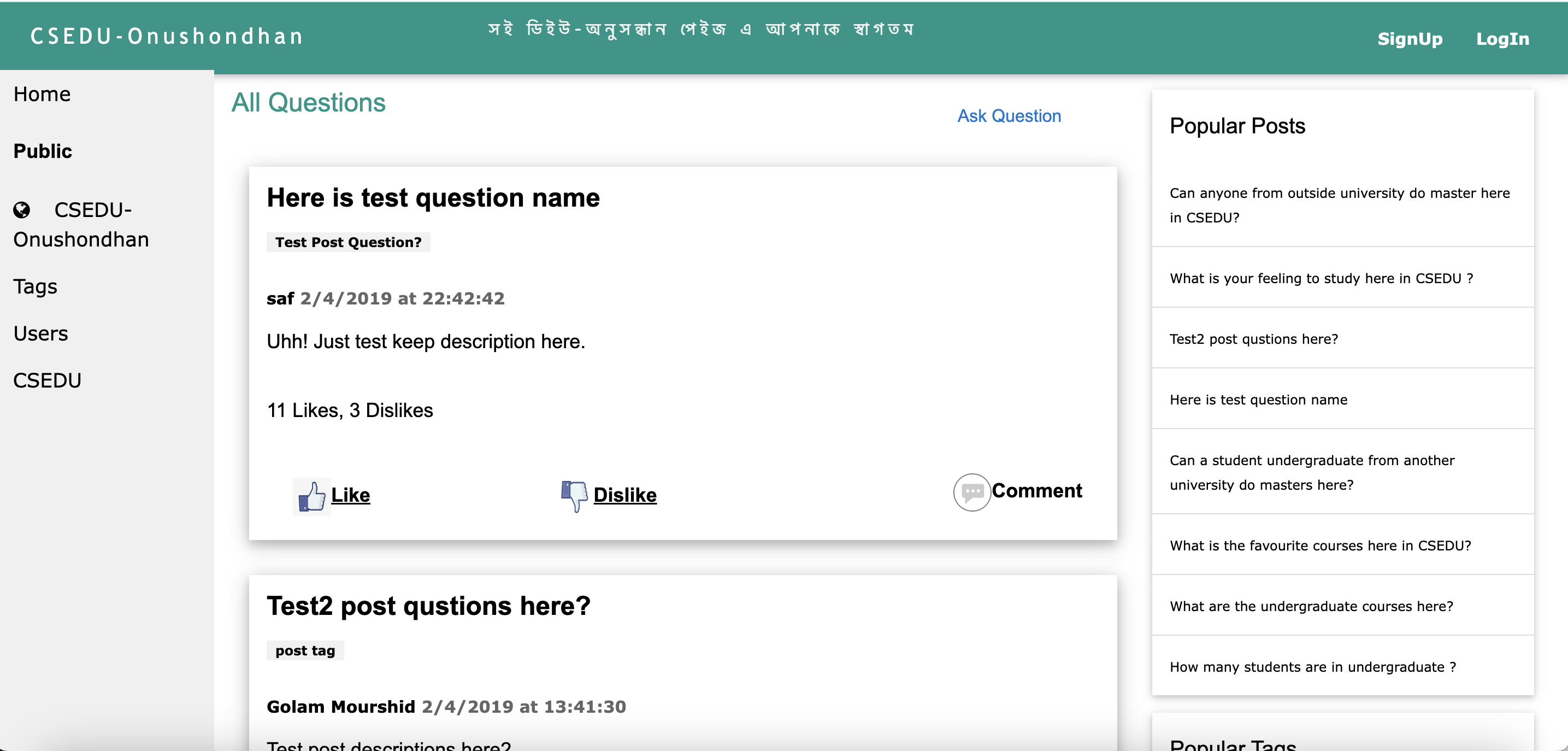Click the thumbs-down Dislike icon
Viewport: 1568px width, 751px height.
pyautogui.click(x=574, y=496)
